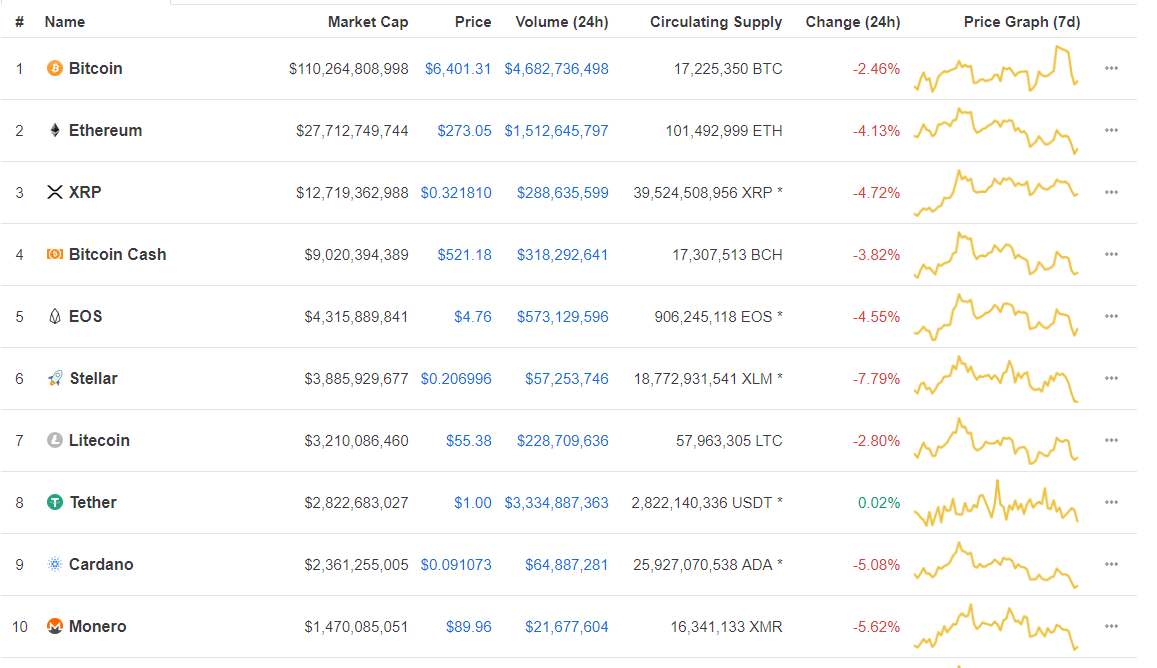1157x668 pixels.
Task: Click Tether 24h volume $3,334,887,363
Action: (x=556, y=503)
